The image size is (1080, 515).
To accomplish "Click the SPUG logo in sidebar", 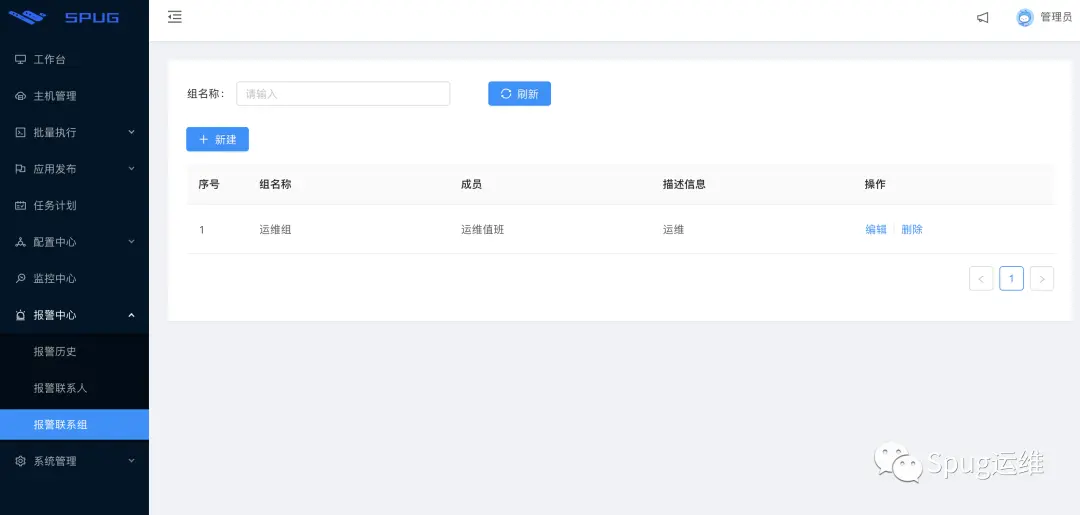I will (x=63, y=17).
